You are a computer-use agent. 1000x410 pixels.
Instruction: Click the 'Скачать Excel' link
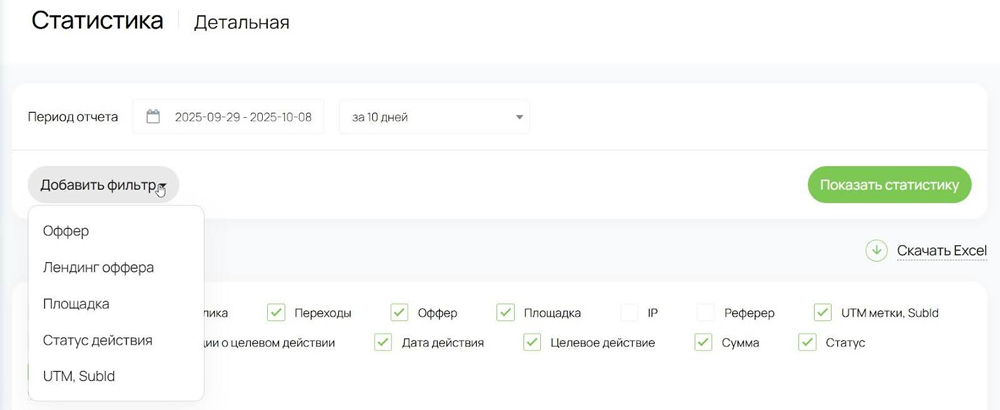click(x=941, y=251)
